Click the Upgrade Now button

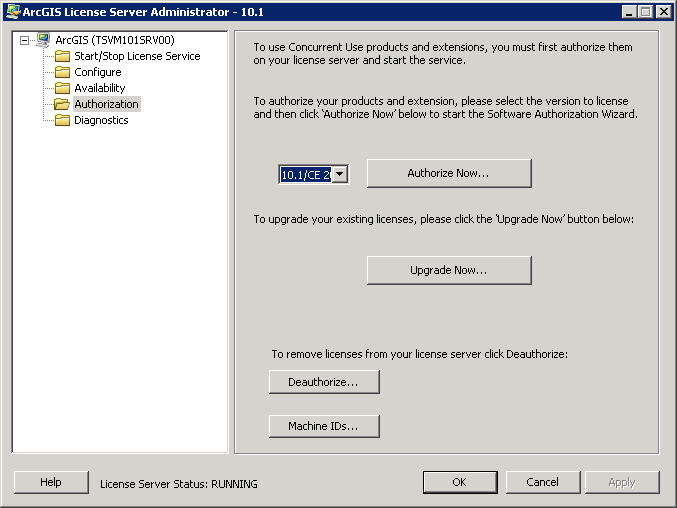point(449,270)
